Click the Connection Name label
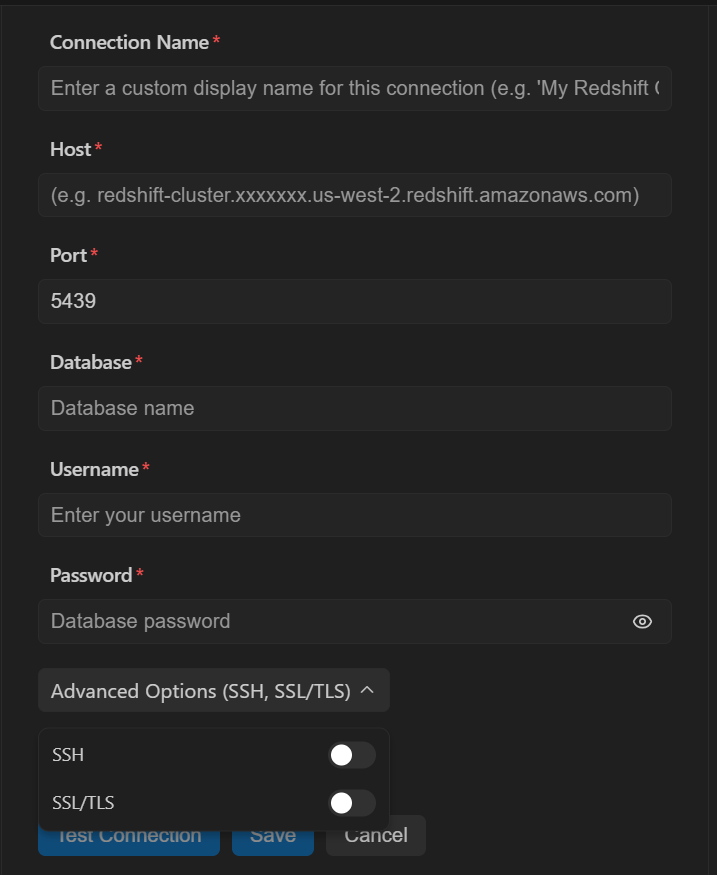This screenshot has height=875, width=717. [x=129, y=42]
